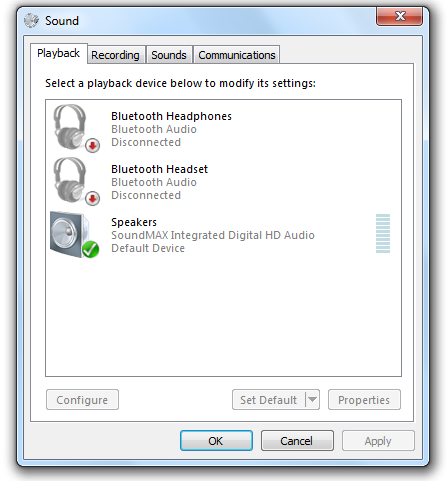The height and width of the screenshot is (481, 448).
Task: Click the Set Default button
Action: (x=269, y=399)
